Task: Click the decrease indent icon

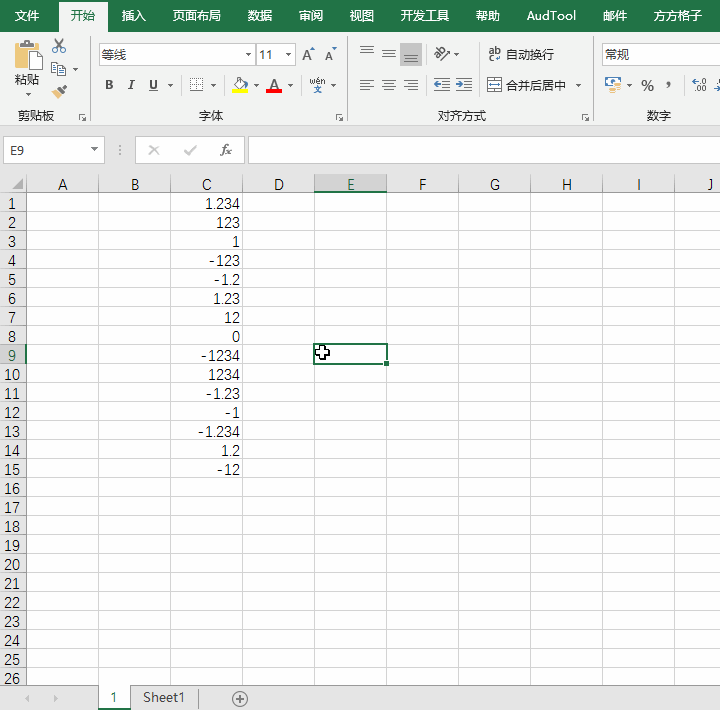Action: click(442, 85)
